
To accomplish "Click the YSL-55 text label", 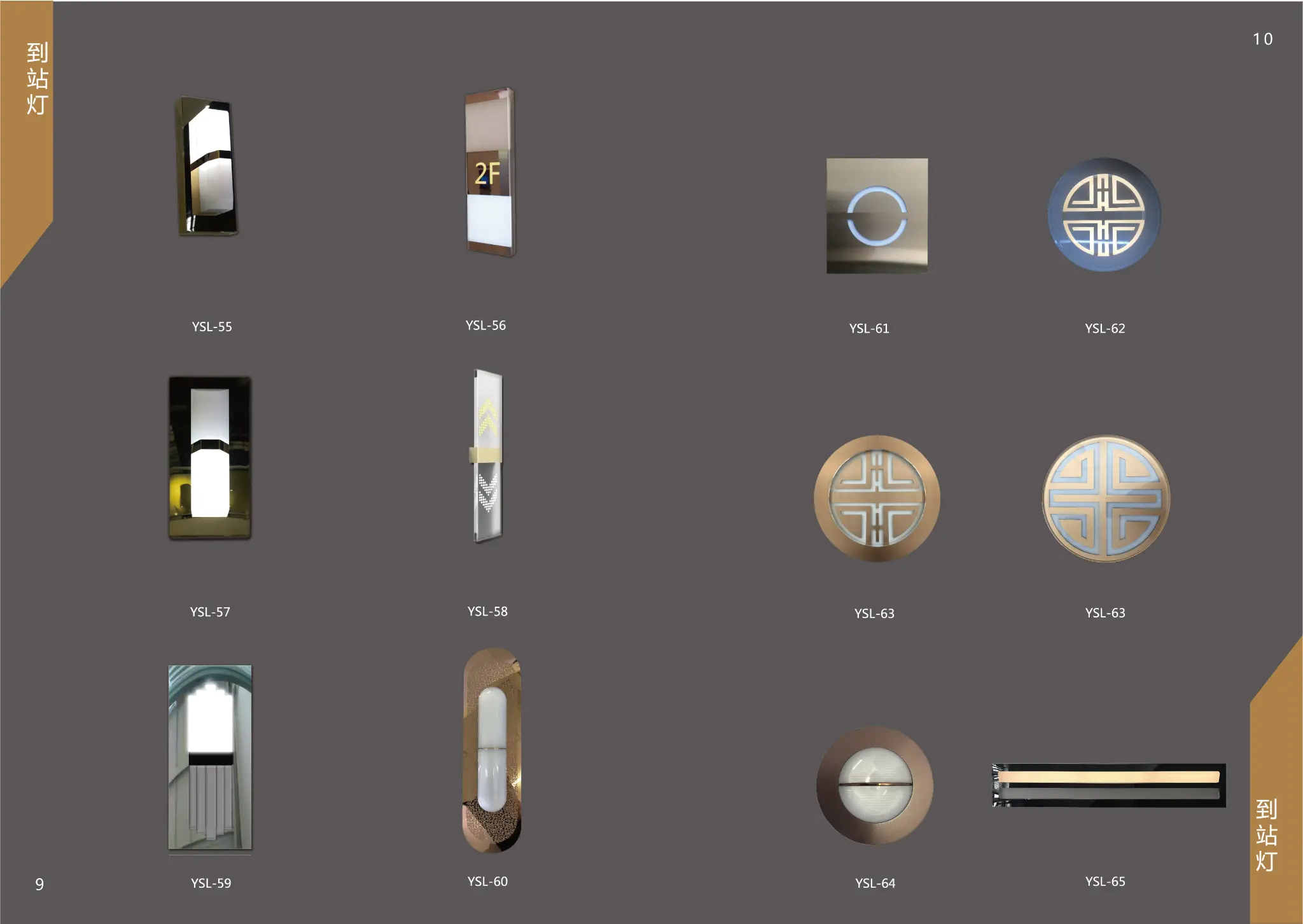I will click(x=212, y=327).
